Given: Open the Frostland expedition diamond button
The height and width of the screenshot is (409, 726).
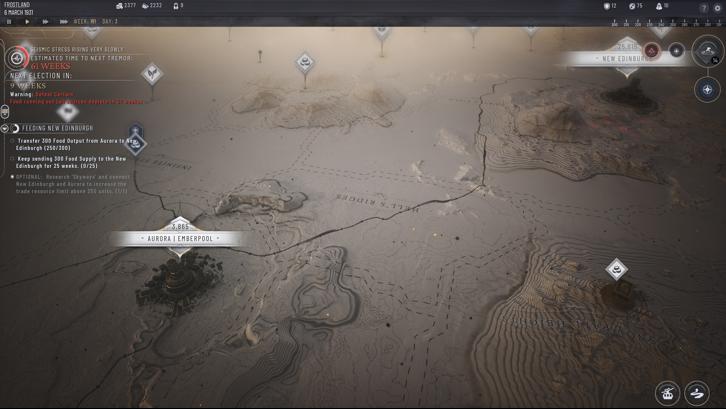Looking at the screenshot, I should click(708, 51).
